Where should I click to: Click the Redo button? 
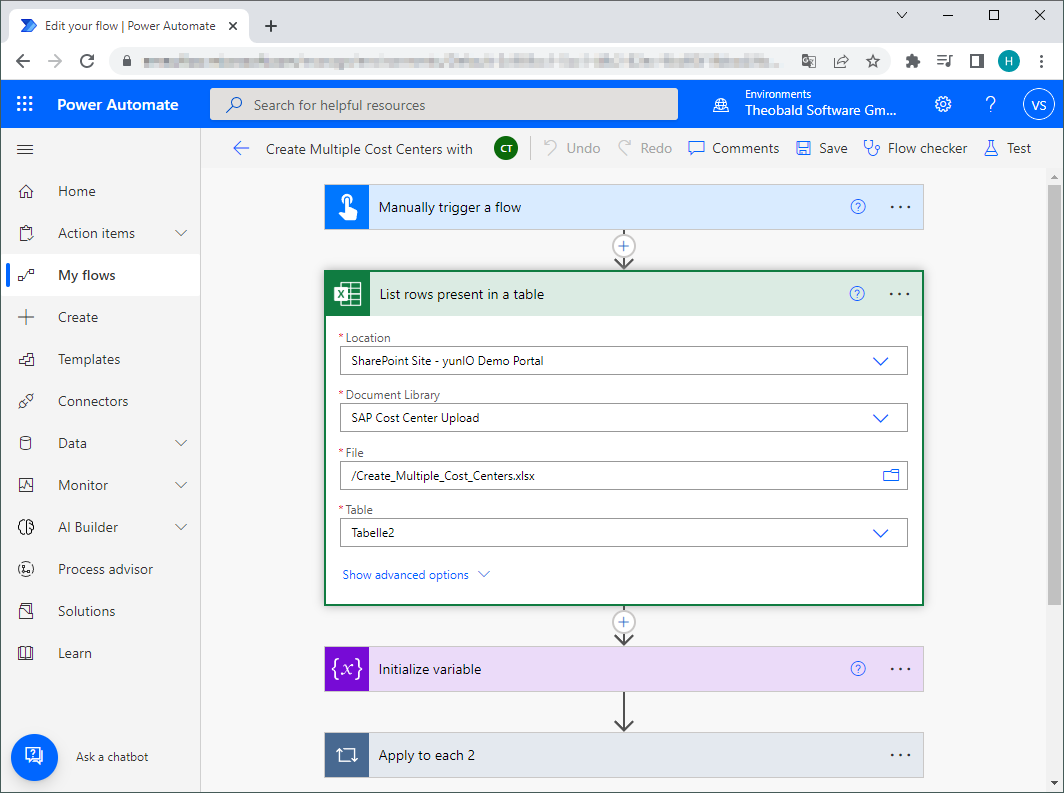(645, 148)
